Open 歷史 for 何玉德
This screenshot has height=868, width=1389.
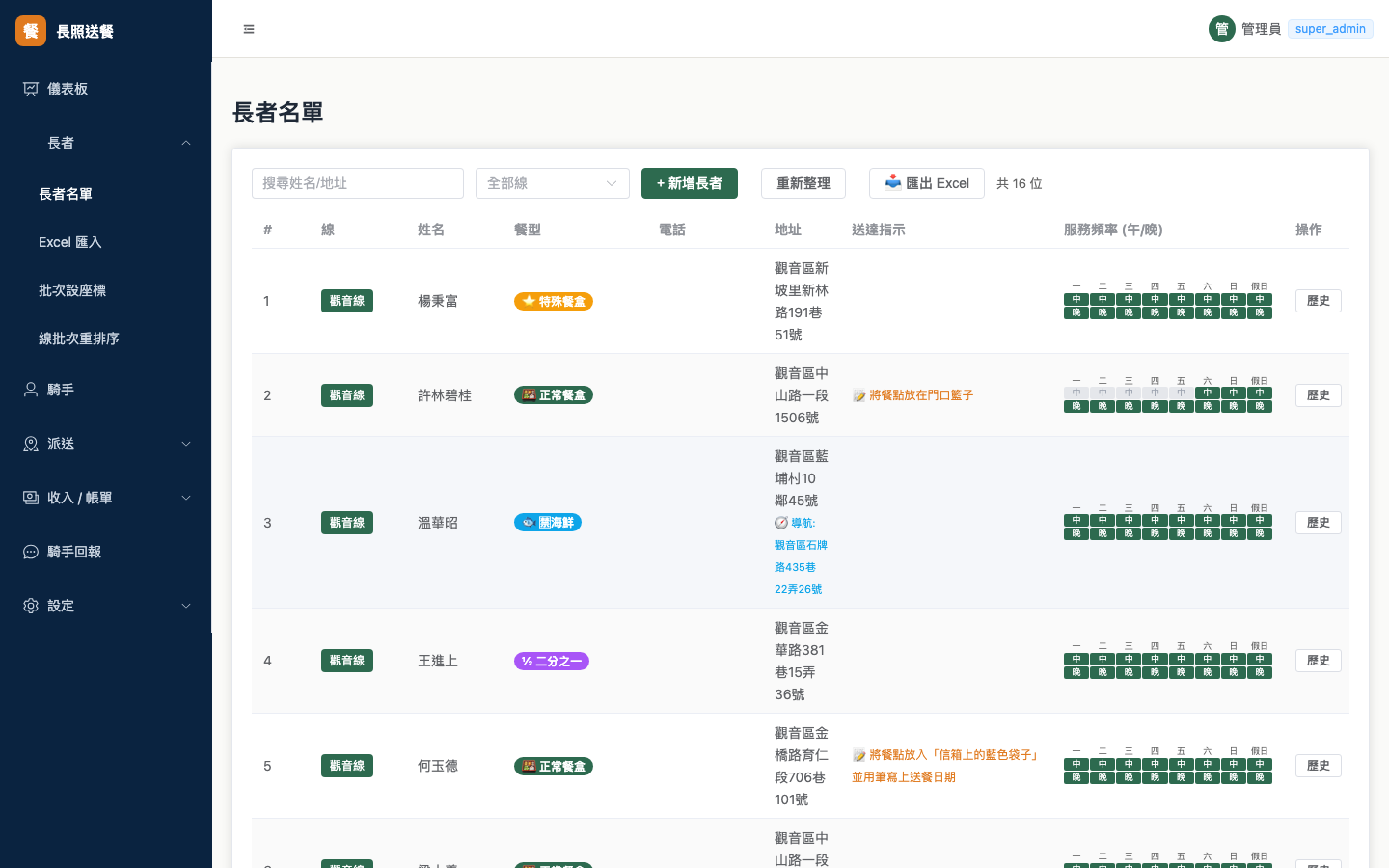click(1319, 766)
